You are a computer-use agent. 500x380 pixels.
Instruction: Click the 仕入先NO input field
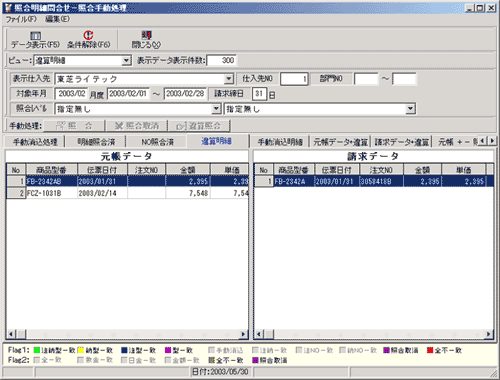[294, 79]
